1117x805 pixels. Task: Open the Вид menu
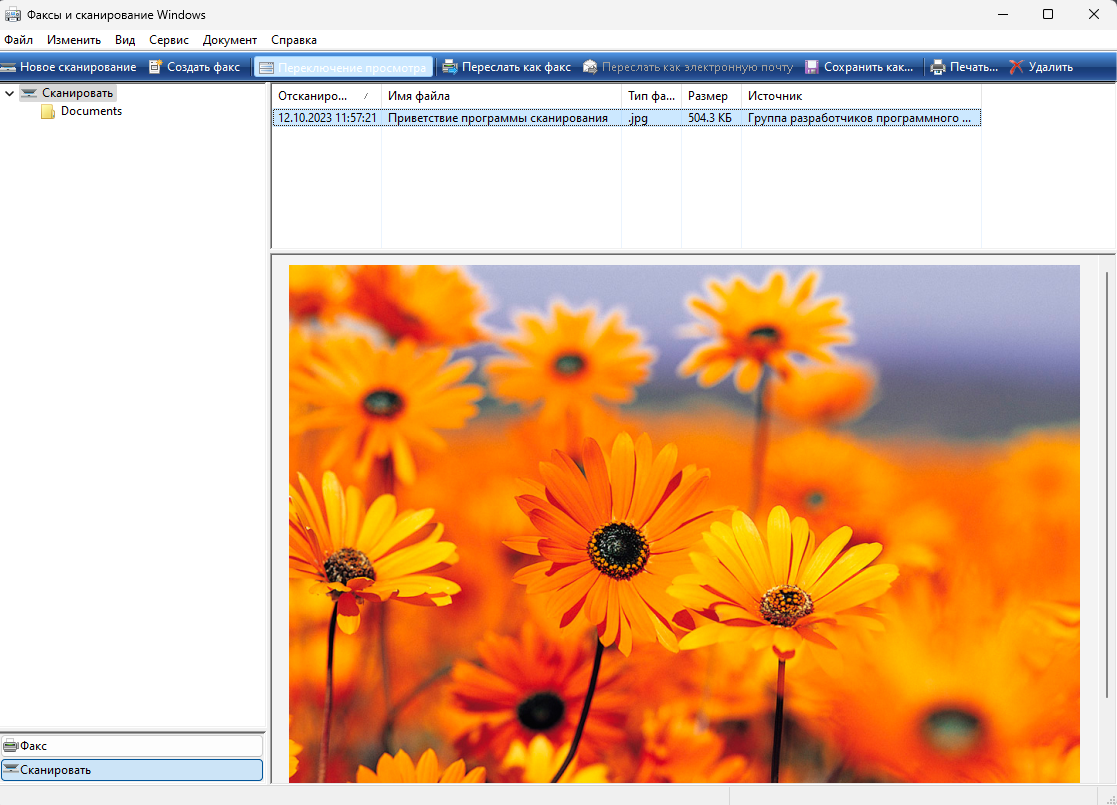[x=125, y=40]
